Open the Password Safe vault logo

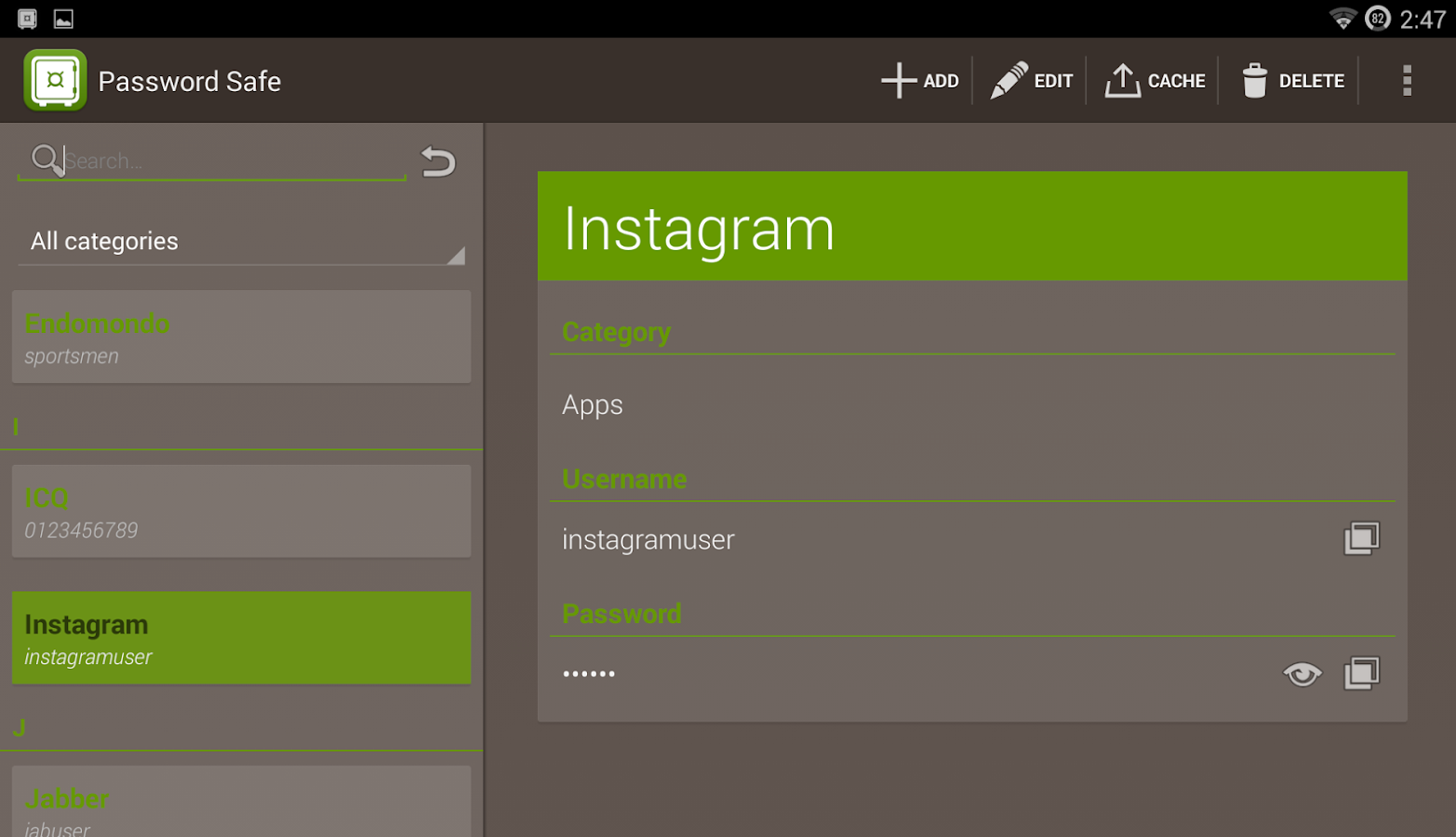pyautogui.click(x=55, y=80)
